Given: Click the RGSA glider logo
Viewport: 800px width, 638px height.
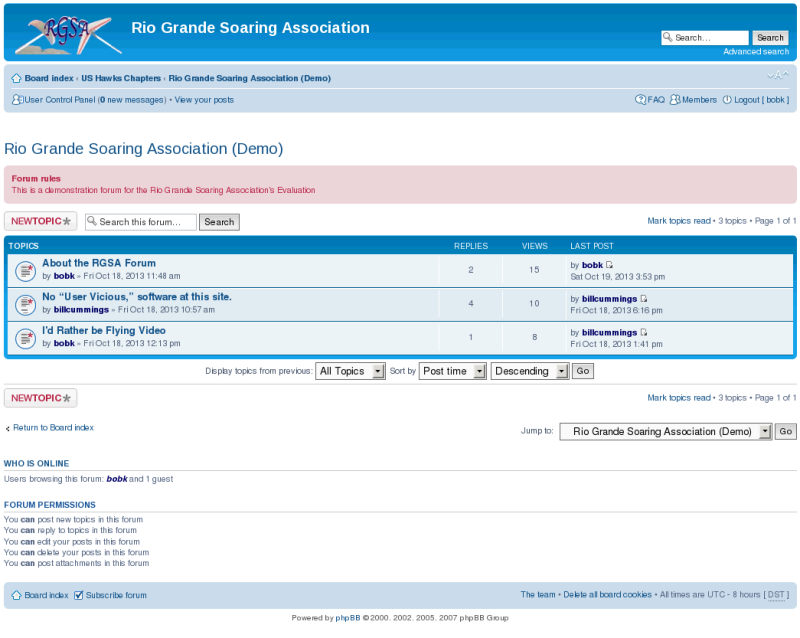Looking at the screenshot, I should pos(69,35).
